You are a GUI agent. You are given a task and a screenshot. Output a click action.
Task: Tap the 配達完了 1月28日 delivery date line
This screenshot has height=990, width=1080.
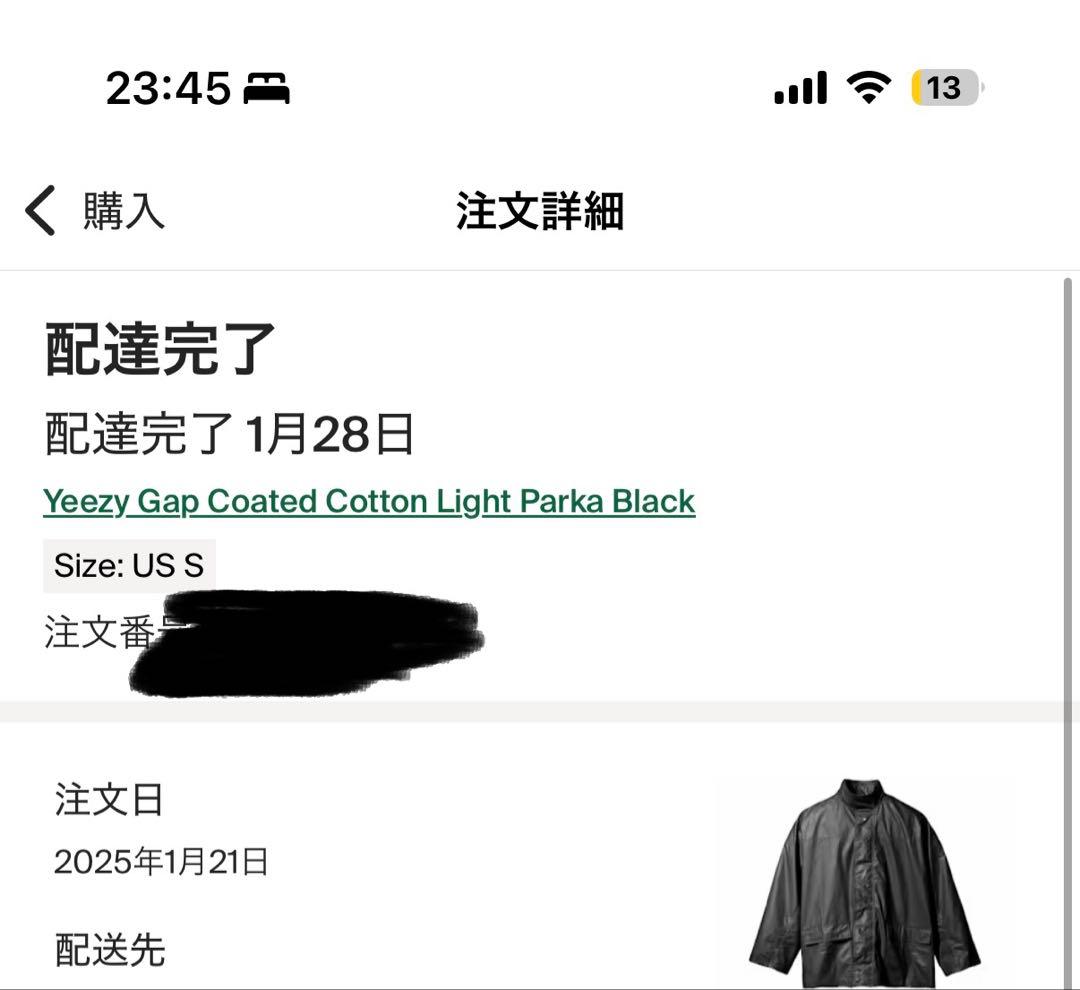[x=230, y=434]
